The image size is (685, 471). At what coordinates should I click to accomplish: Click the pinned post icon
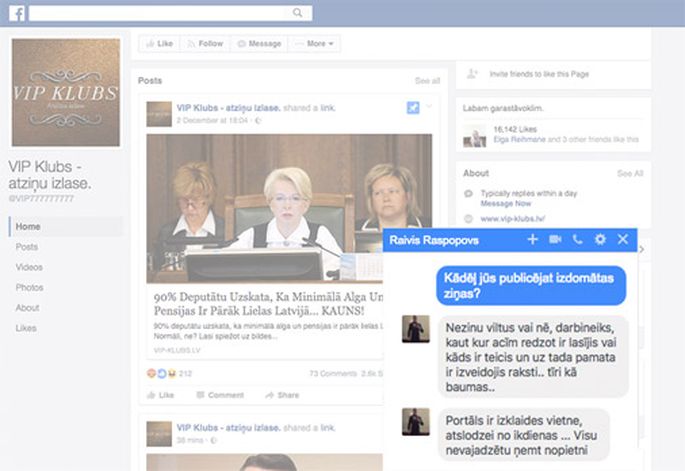point(413,107)
